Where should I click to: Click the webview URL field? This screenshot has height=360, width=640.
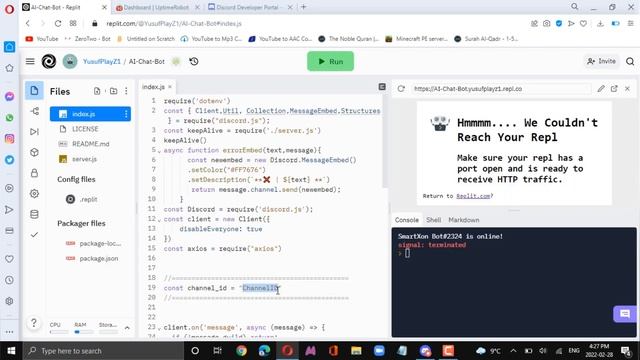[x=501, y=89]
